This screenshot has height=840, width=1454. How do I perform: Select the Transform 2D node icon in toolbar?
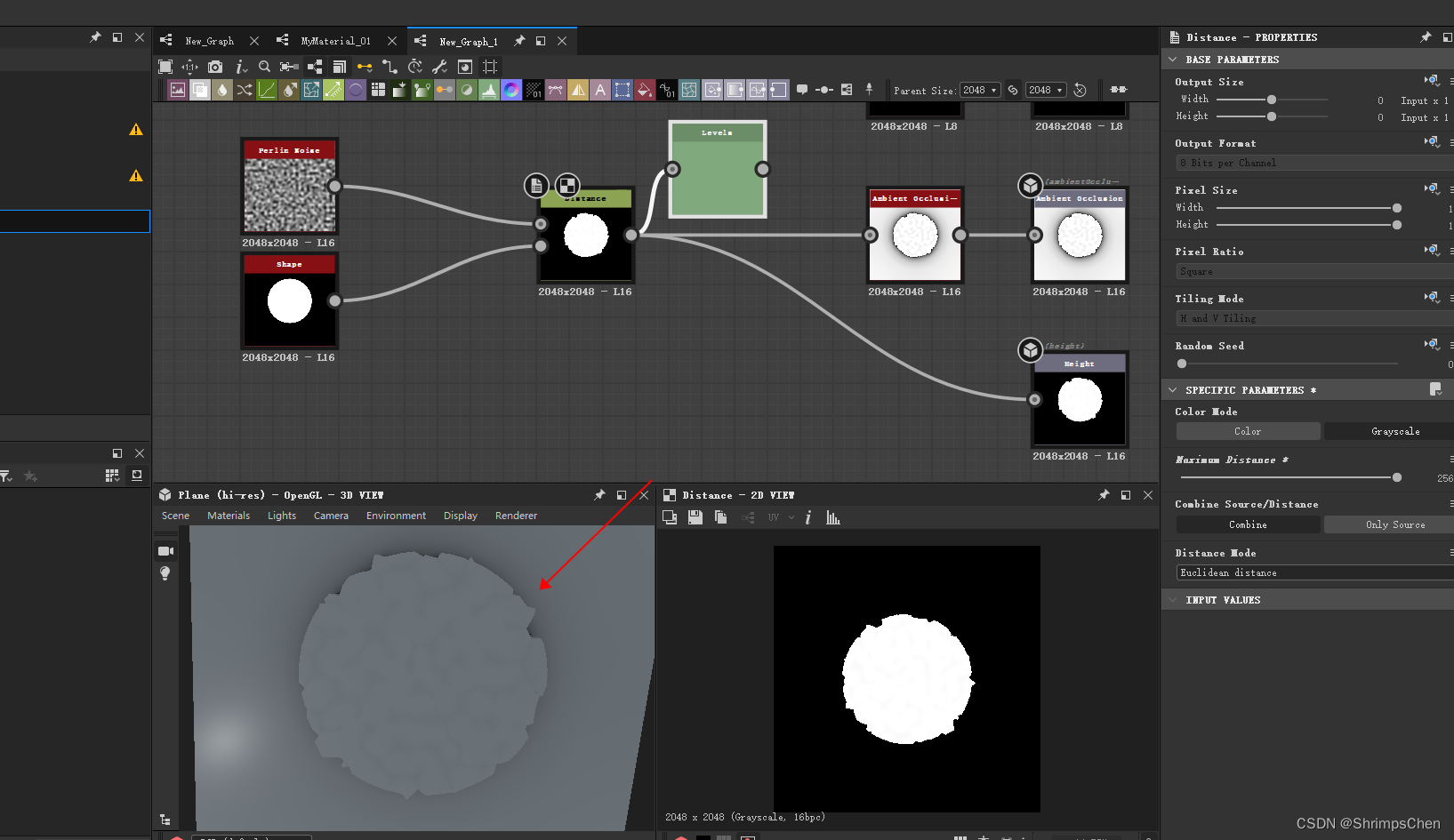622,89
